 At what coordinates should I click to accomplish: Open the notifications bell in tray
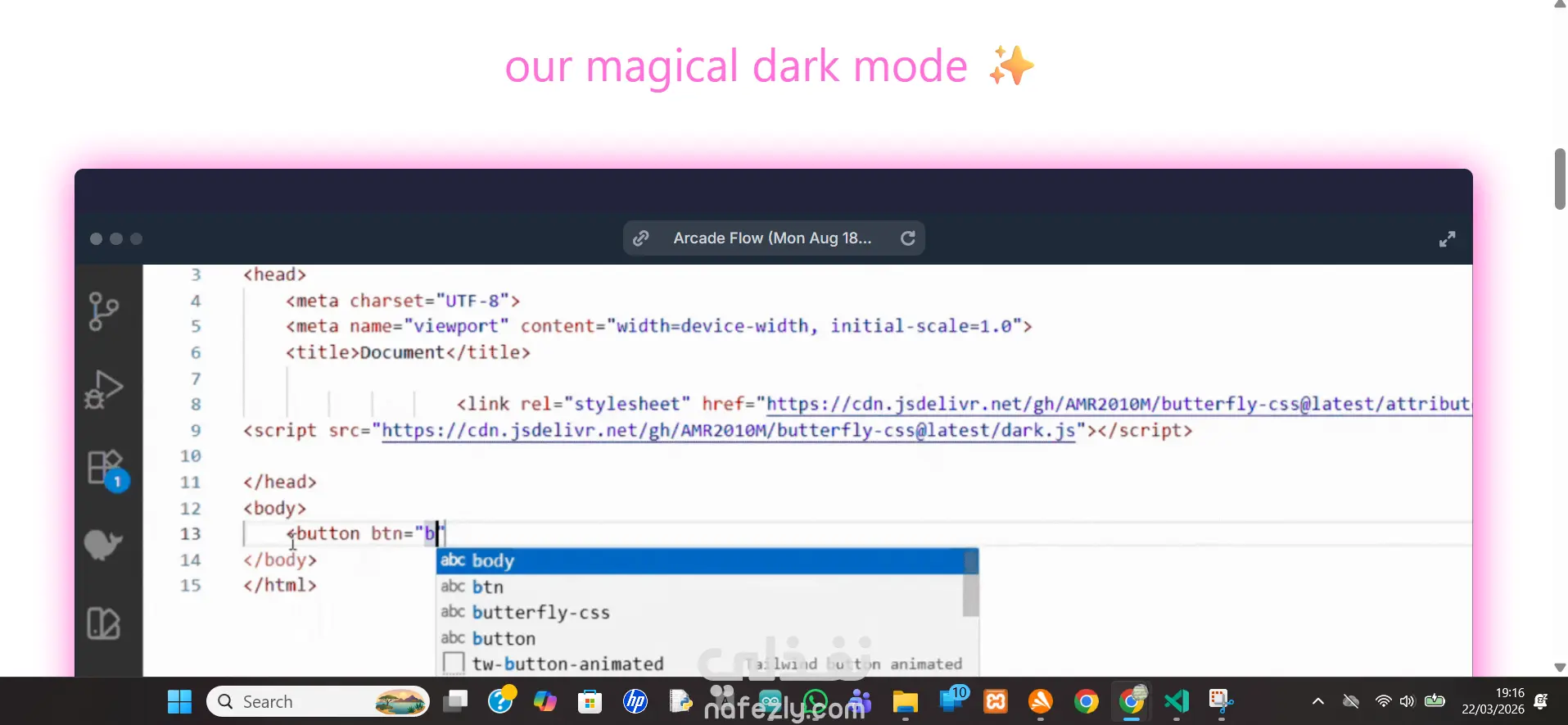pyautogui.click(x=1541, y=701)
